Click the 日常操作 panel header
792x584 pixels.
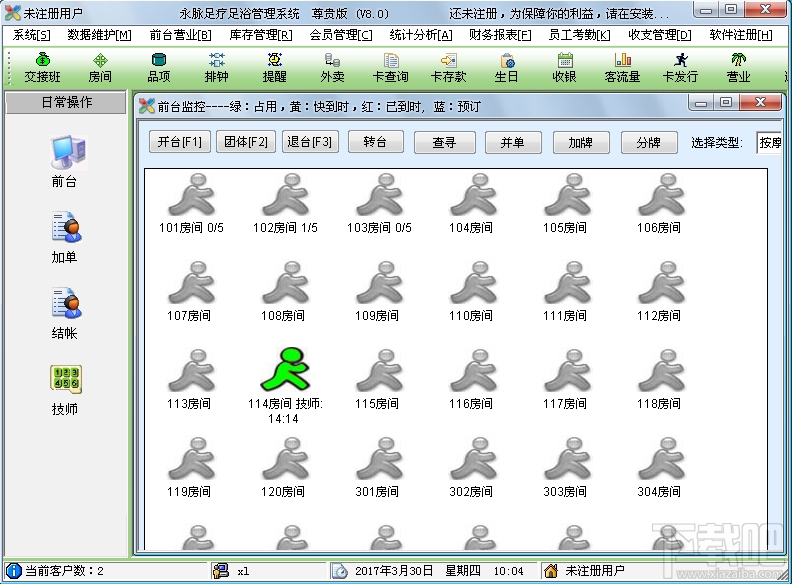coord(66,103)
